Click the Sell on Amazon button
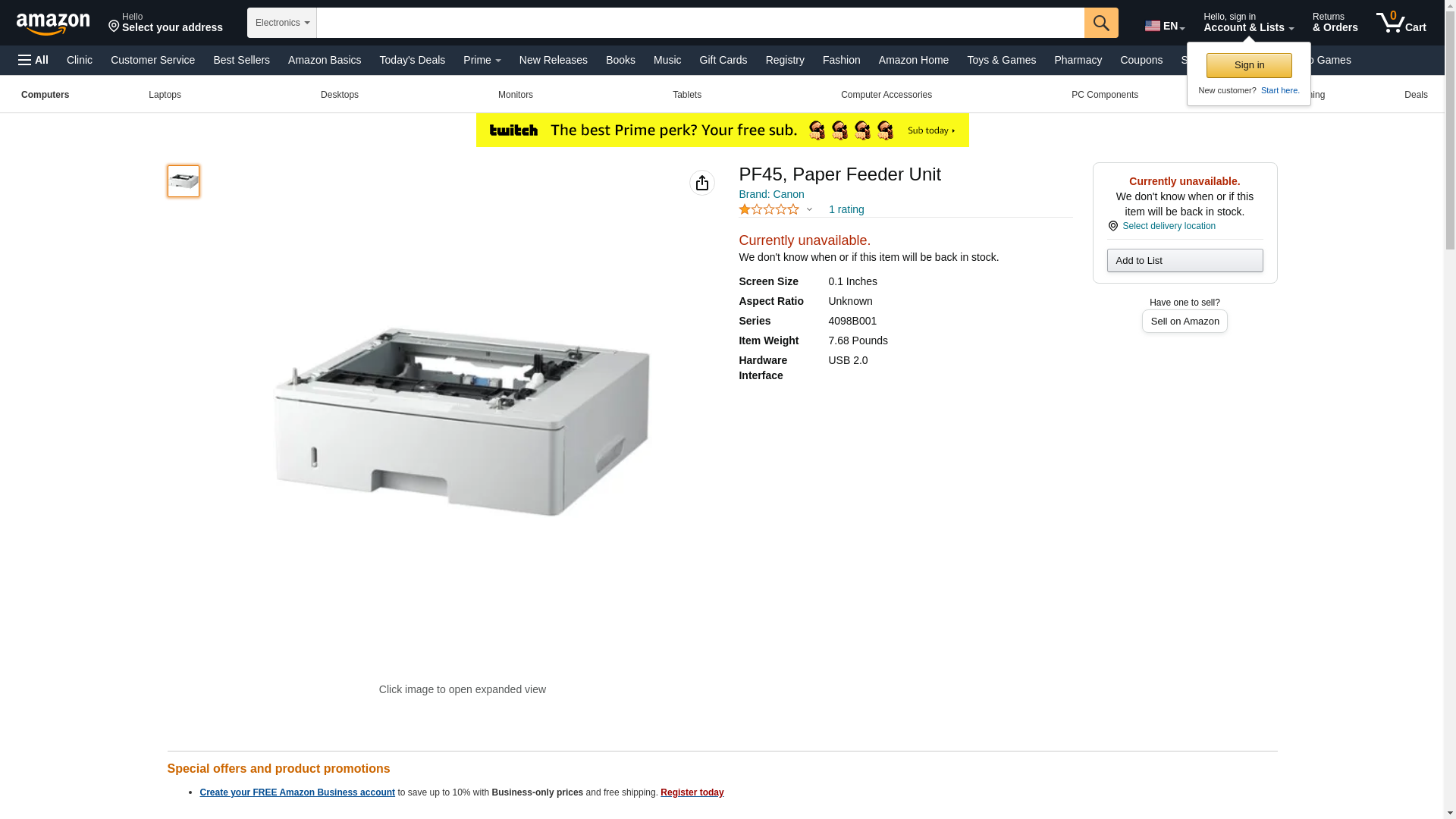 (1185, 322)
